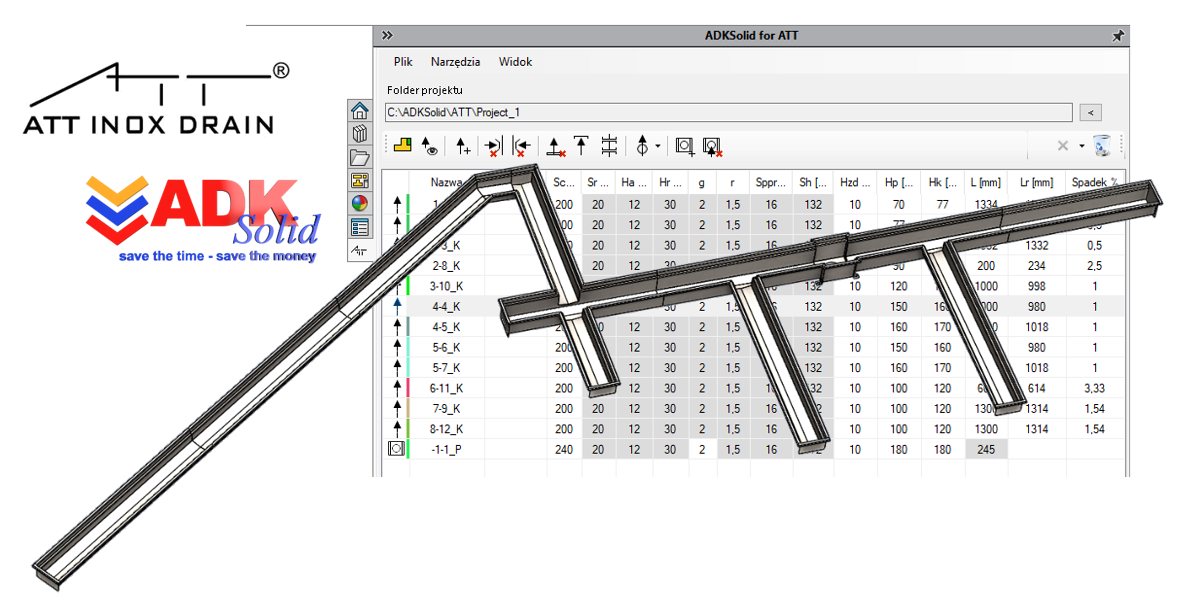Viewport: 1187px width, 610px height.
Task: Open the dropdown beside the grey X icon
Action: (1082, 146)
